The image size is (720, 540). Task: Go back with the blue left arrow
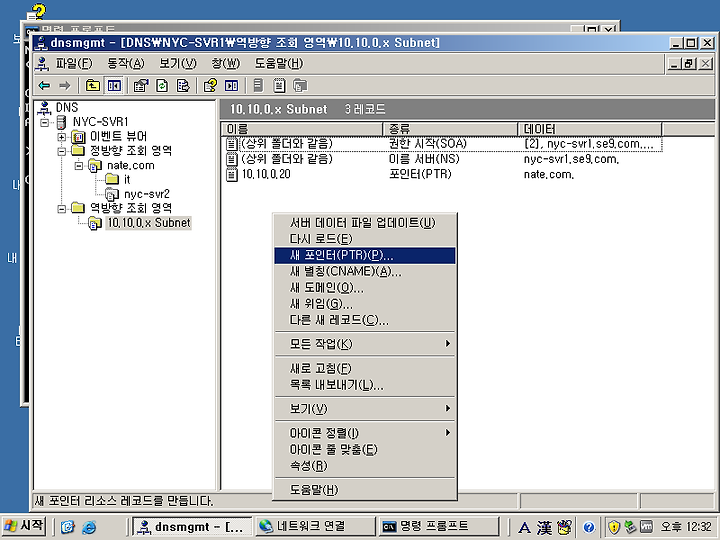click(45, 85)
